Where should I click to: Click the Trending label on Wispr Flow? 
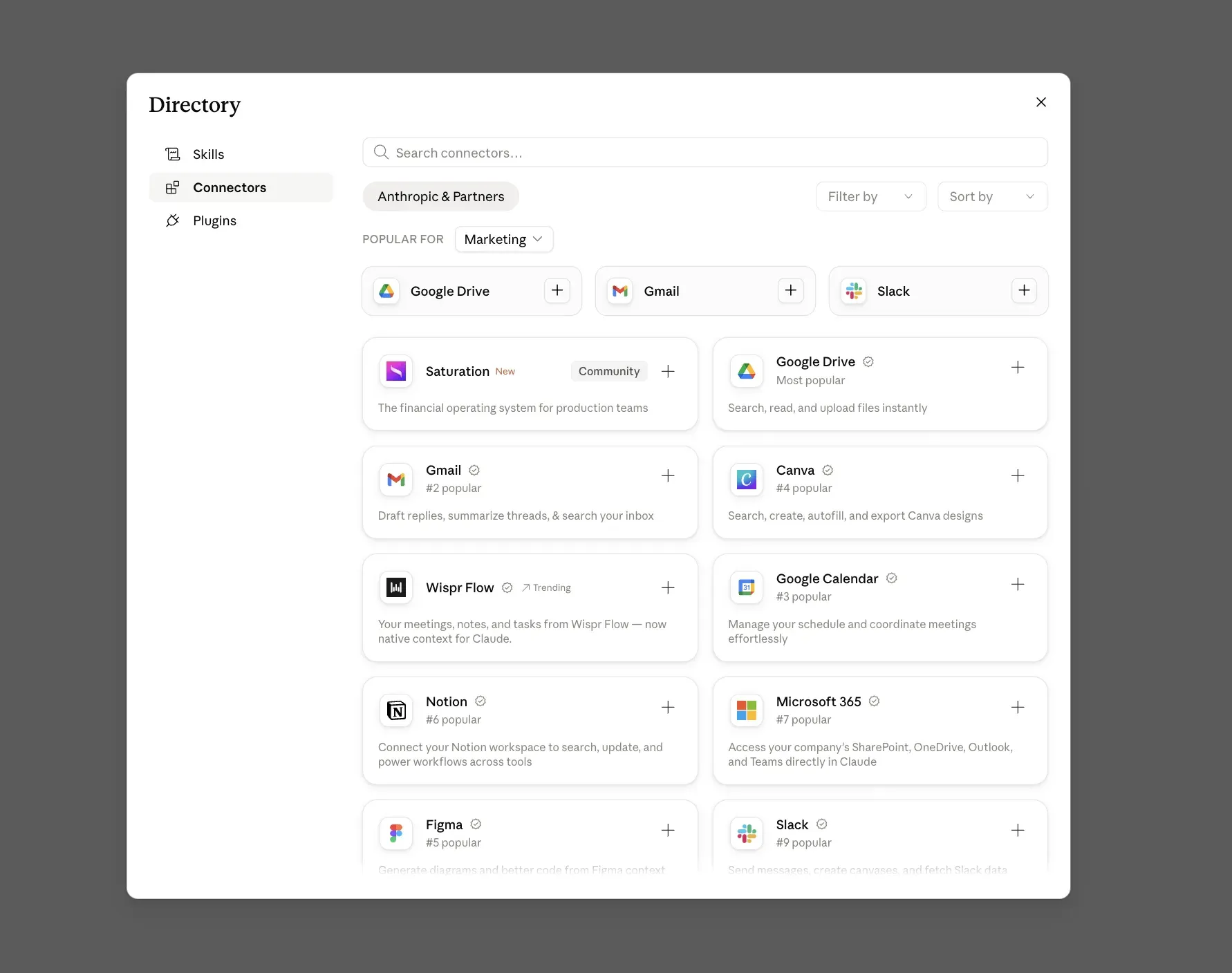point(546,587)
